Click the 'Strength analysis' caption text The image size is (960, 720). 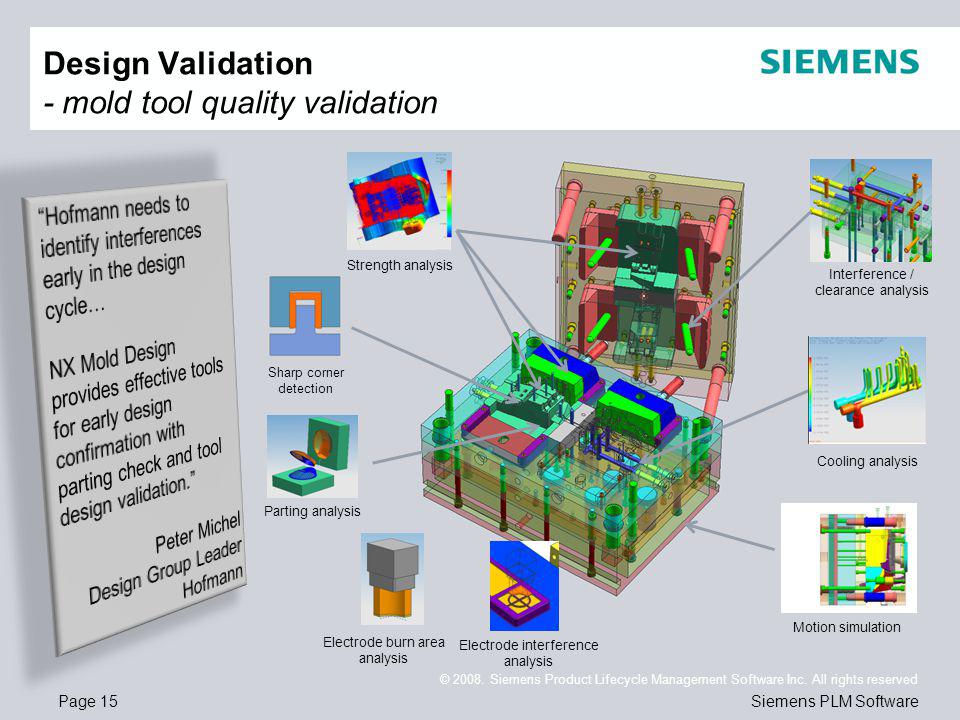coord(399,265)
